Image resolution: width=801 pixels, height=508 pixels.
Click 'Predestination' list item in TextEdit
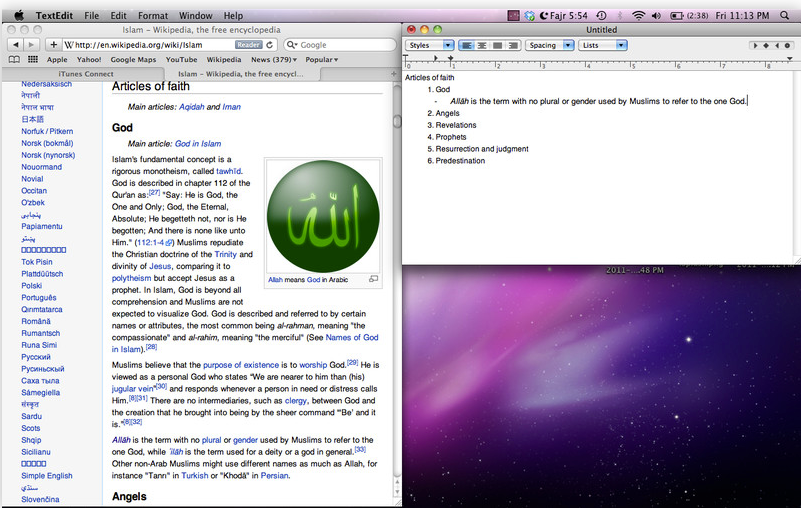[x=460, y=160]
